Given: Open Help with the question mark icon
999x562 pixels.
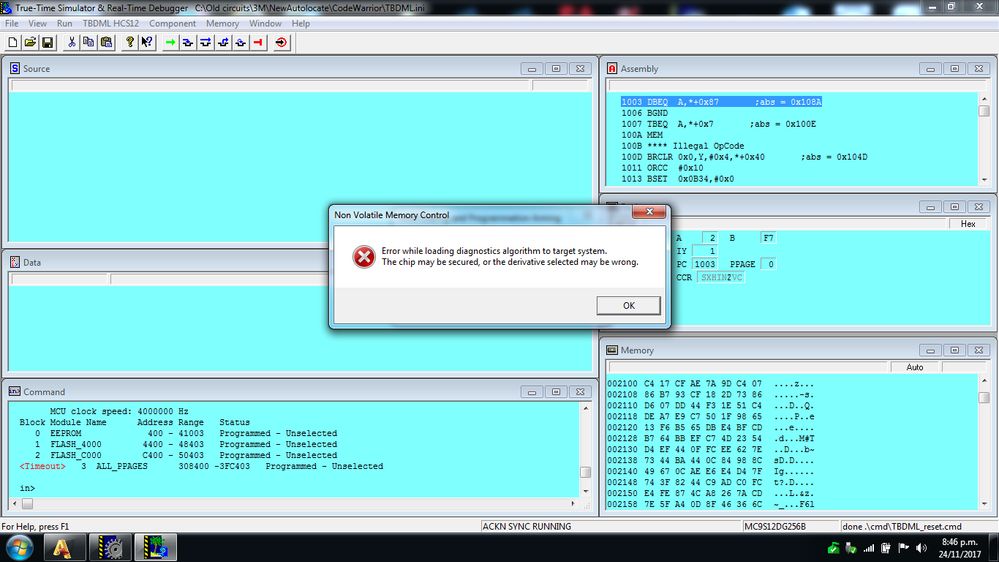Looking at the screenshot, I should (x=130, y=43).
